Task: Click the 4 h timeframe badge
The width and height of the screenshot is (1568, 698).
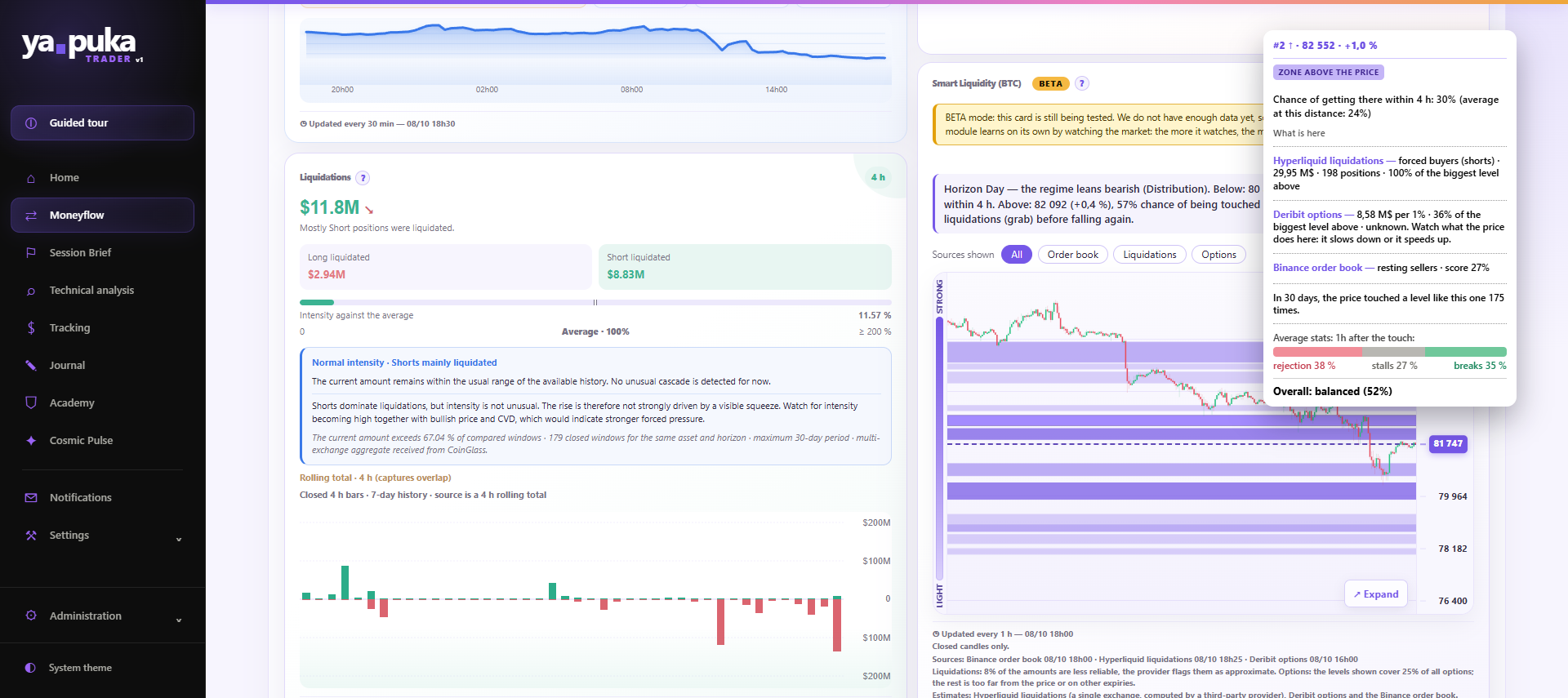Action: [878, 177]
